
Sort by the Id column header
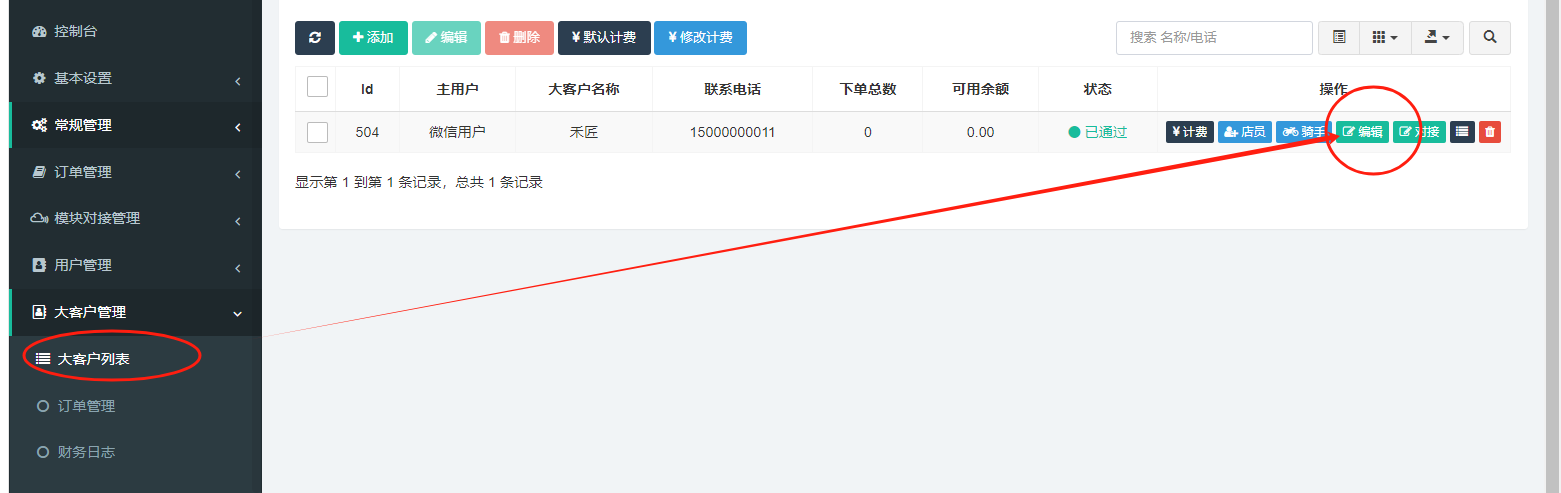[367, 89]
